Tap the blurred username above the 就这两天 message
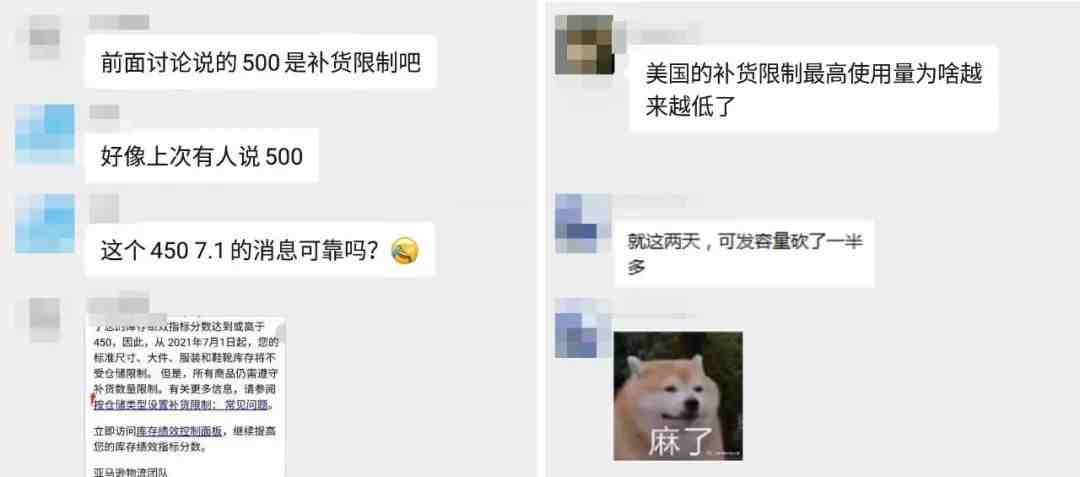 click(x=651, y=202)
